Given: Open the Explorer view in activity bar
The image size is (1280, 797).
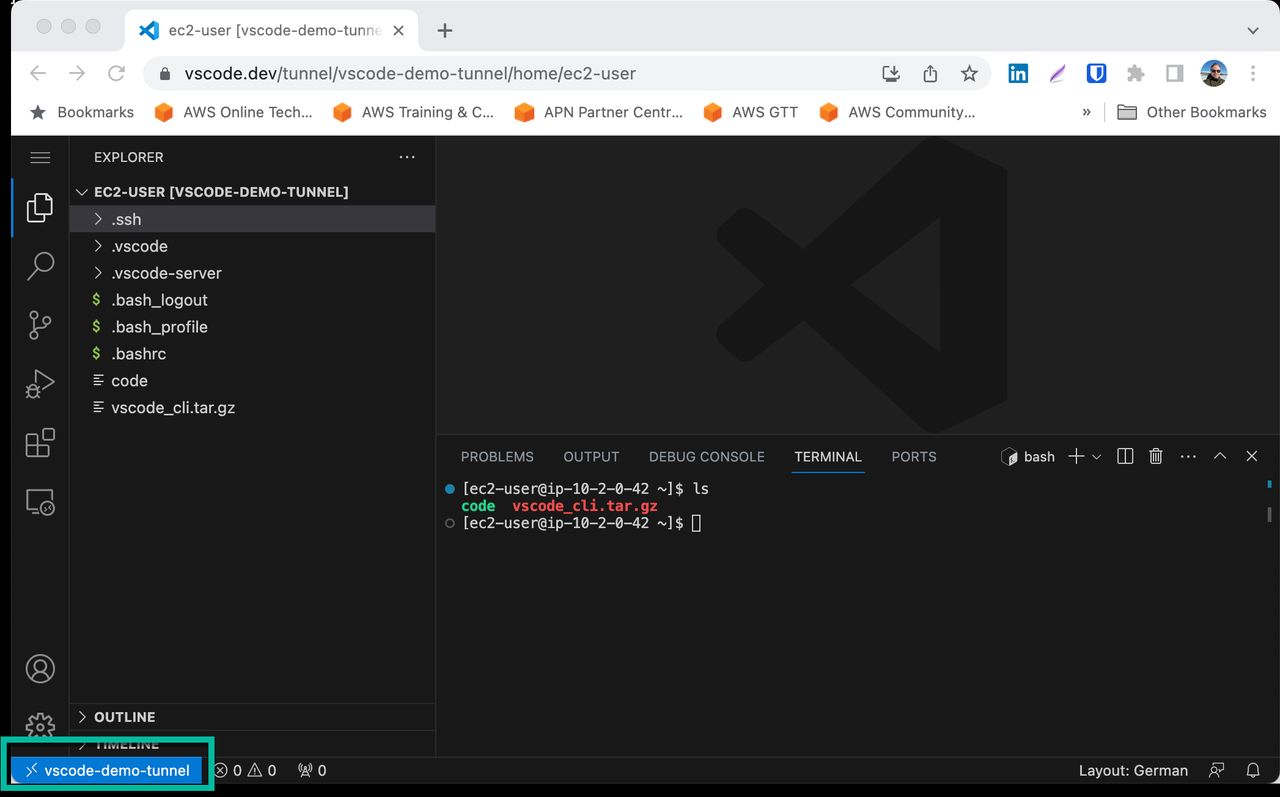Looking at the screenshot, I should [x=40, y=208].
